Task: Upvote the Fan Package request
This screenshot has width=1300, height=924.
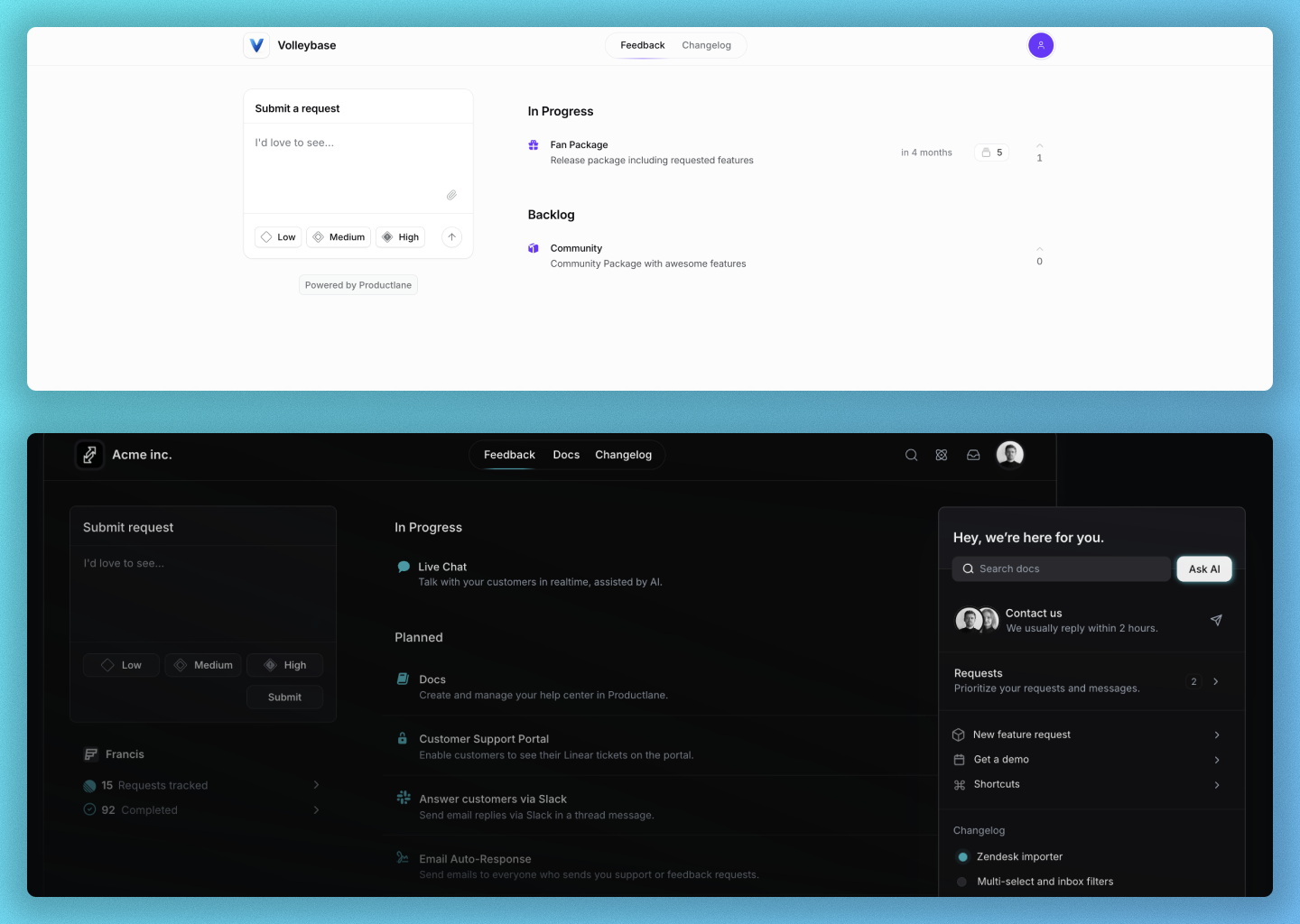Action: click(x=1039, y=146)
